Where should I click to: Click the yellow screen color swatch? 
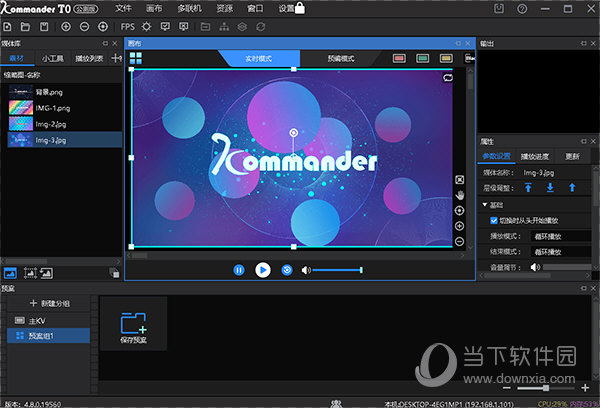[x=446, y=58]
